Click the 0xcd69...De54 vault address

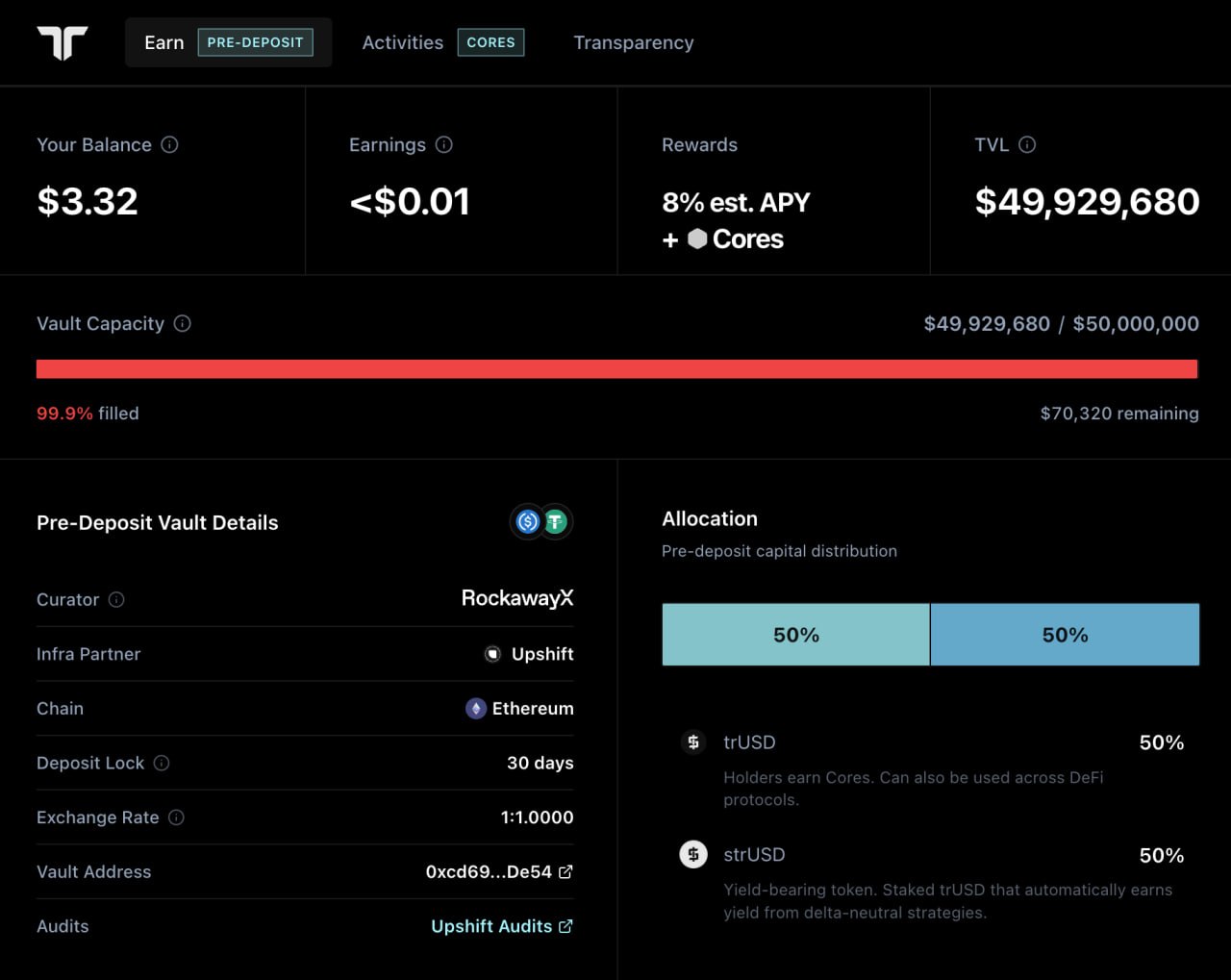pyautogui.click(x=489, y=872)
